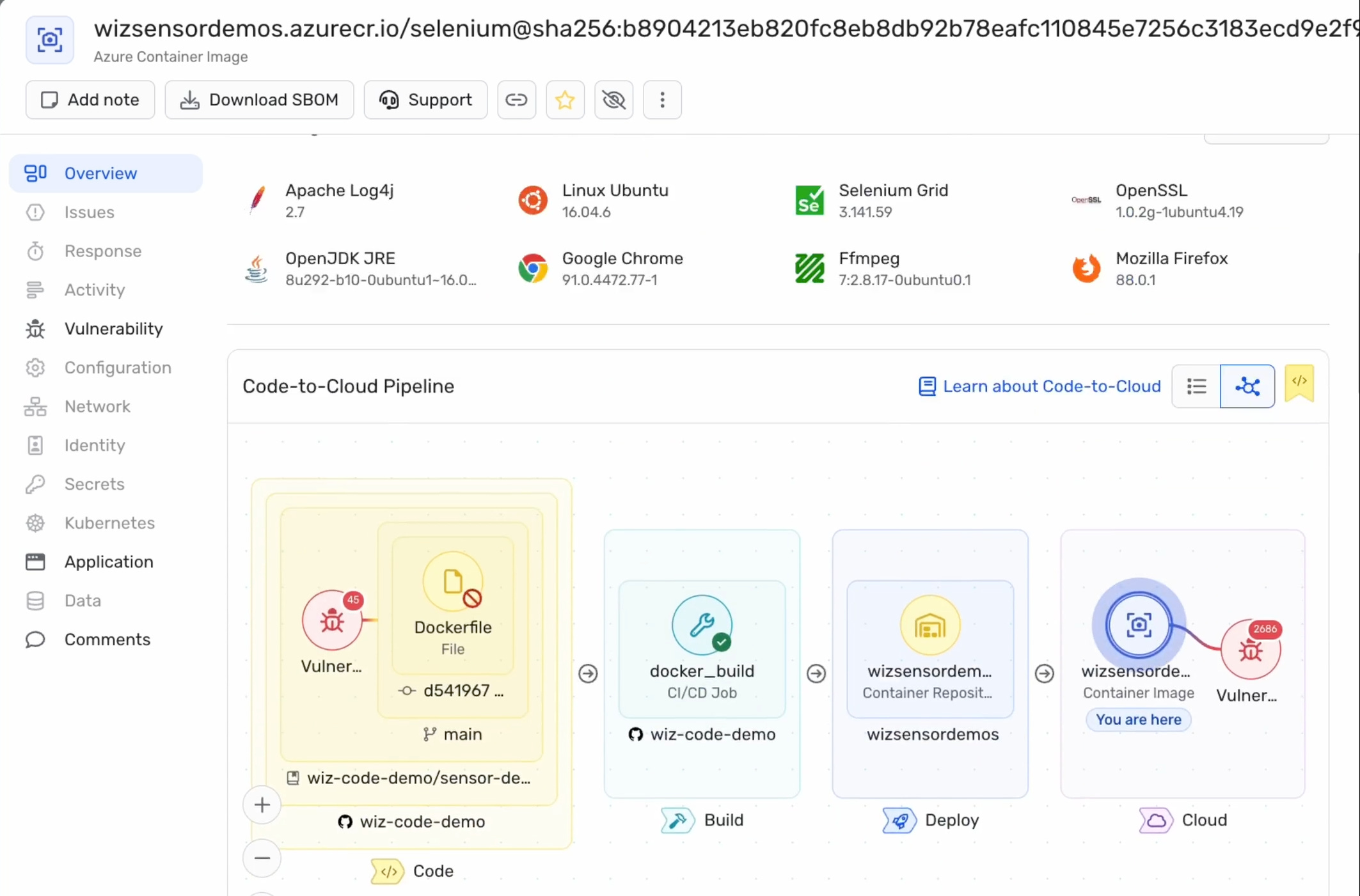1360x896 pixels.
Task: Open the Configuration tab
Action: [x=118, y=368]
